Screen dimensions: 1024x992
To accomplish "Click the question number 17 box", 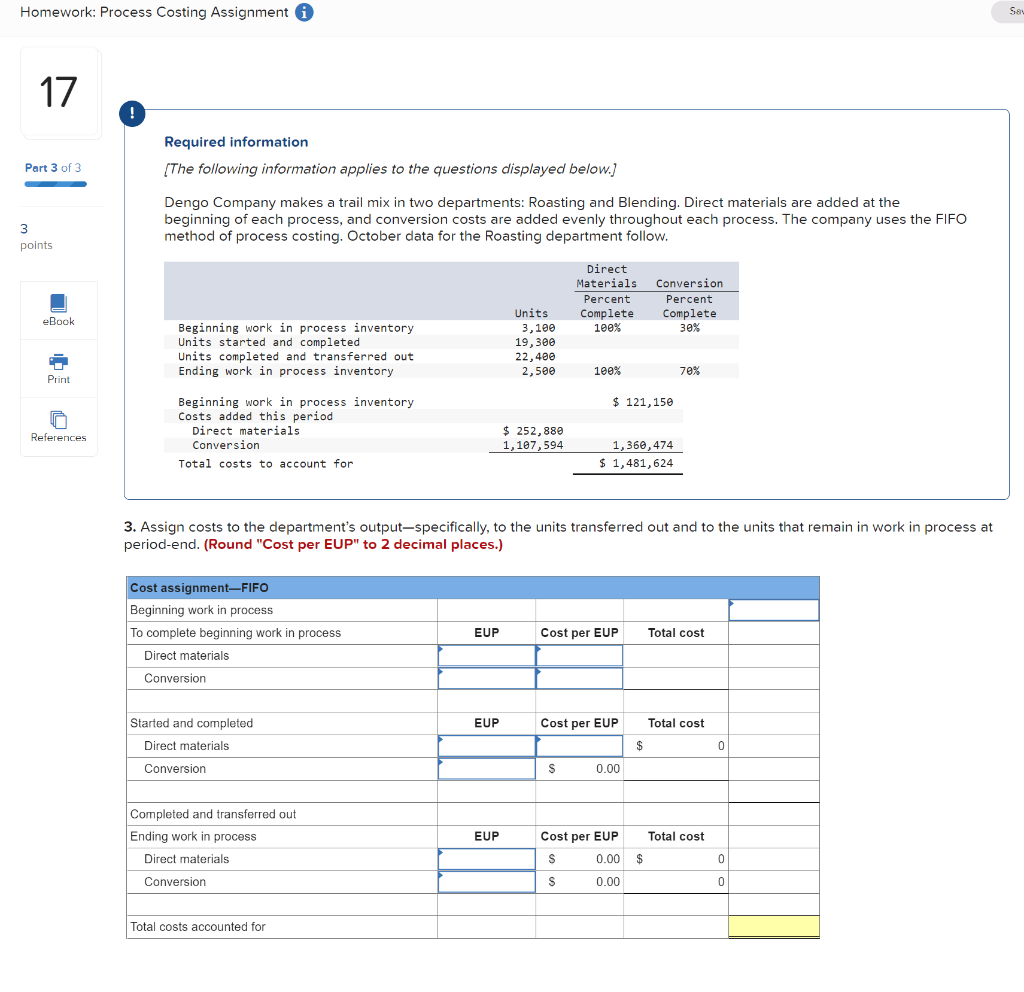I will coord(60,91).
